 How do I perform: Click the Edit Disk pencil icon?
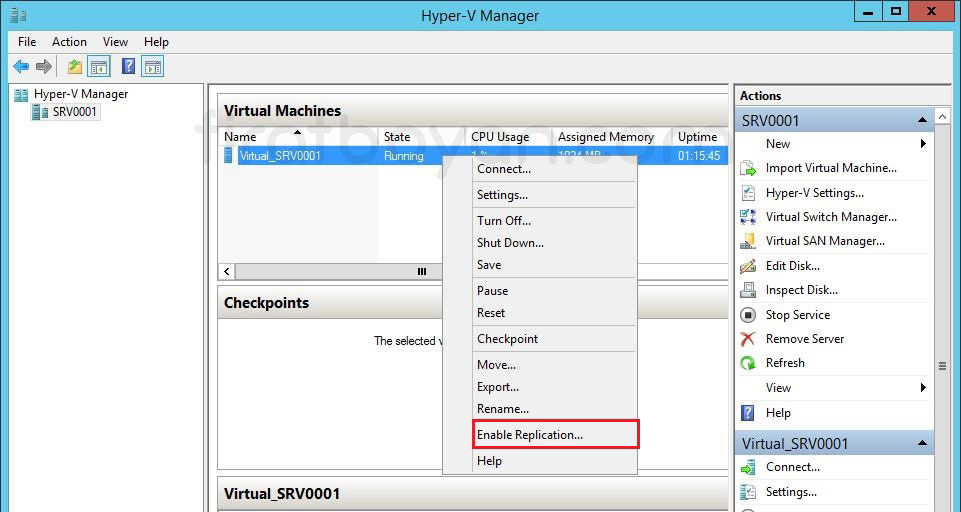coord(748,266)
